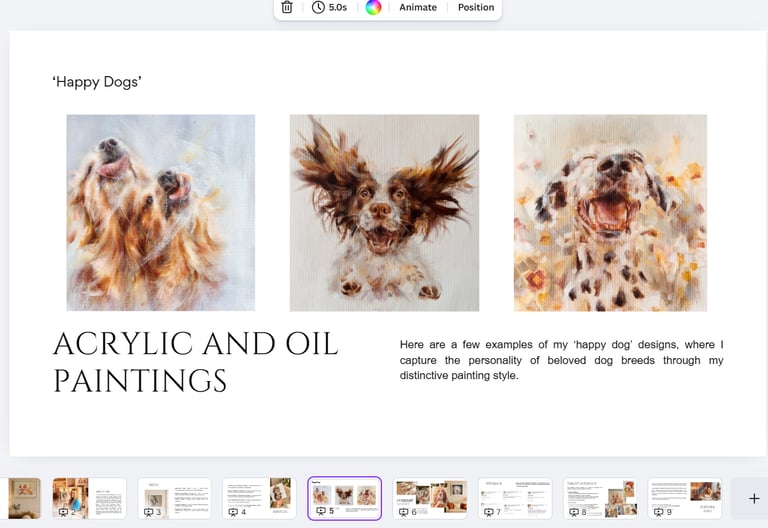This screenshot has height=528, width=768.
Task: Select the 'happy dog' designs description paragraph
Action: pos(561,360)
